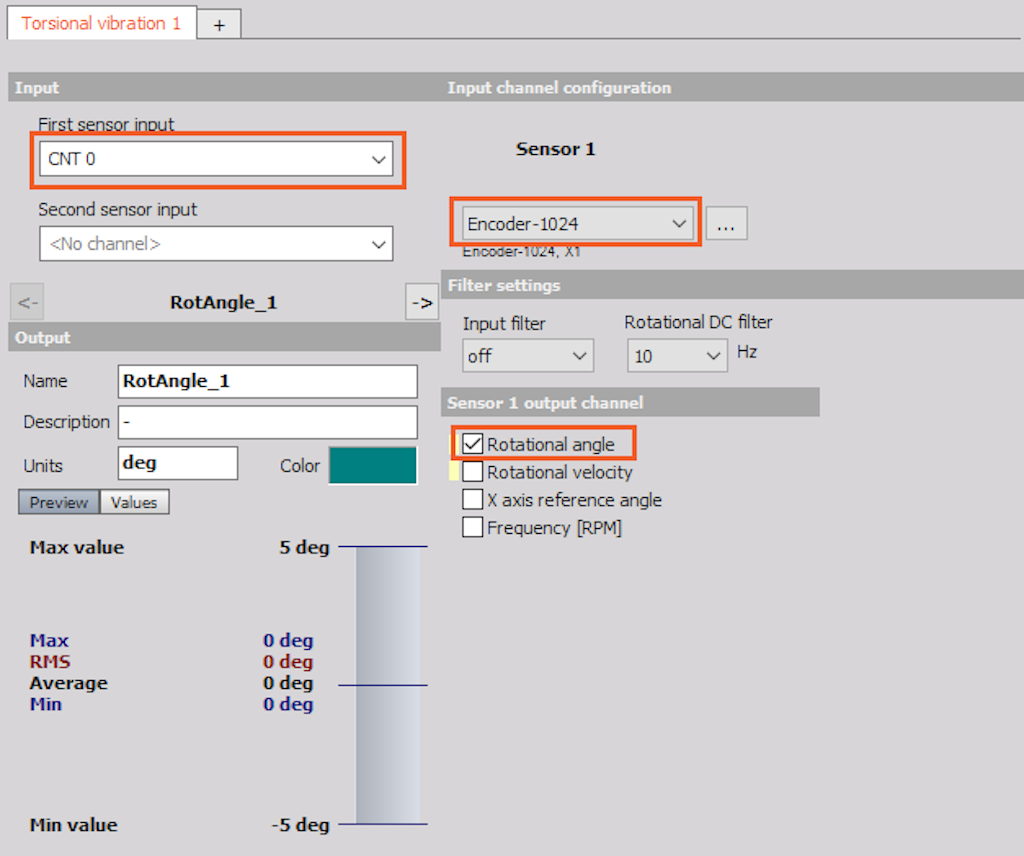
Task: Select the Preview button
Action: coord(59,502)
